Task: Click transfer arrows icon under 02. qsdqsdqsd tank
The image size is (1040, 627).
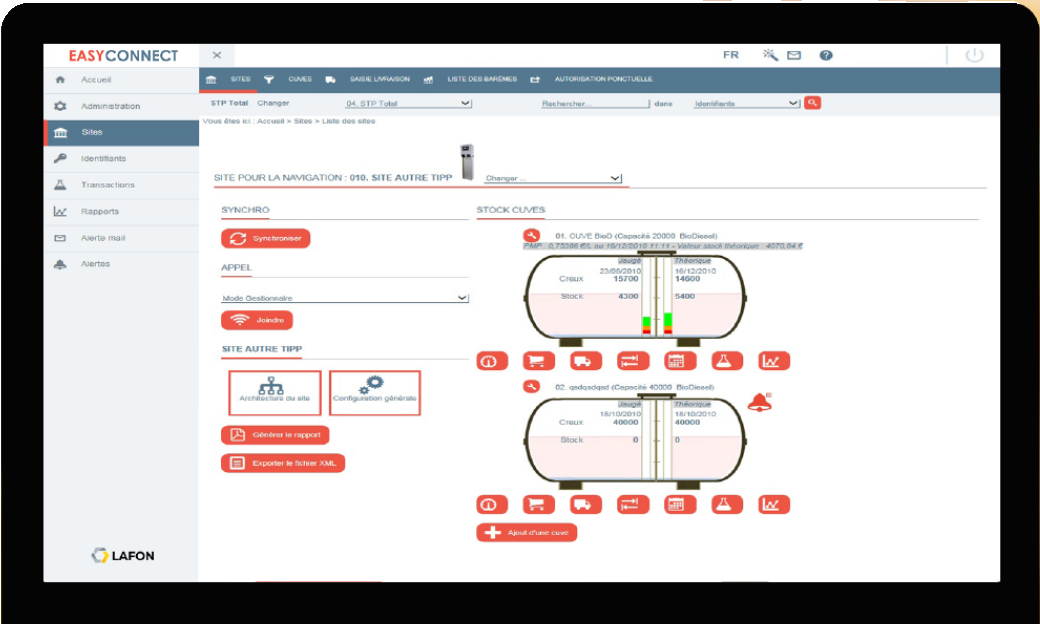Action: (x=633, y=505)
